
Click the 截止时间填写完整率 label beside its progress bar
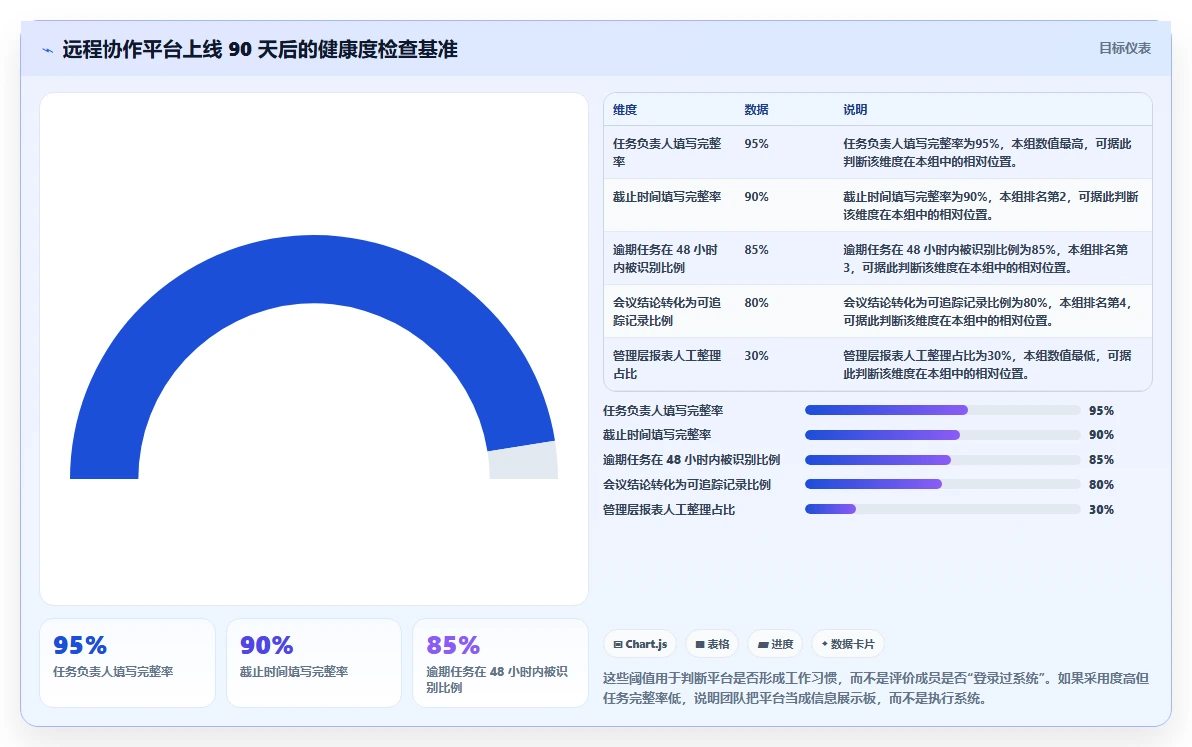click(x=657, y=435)
